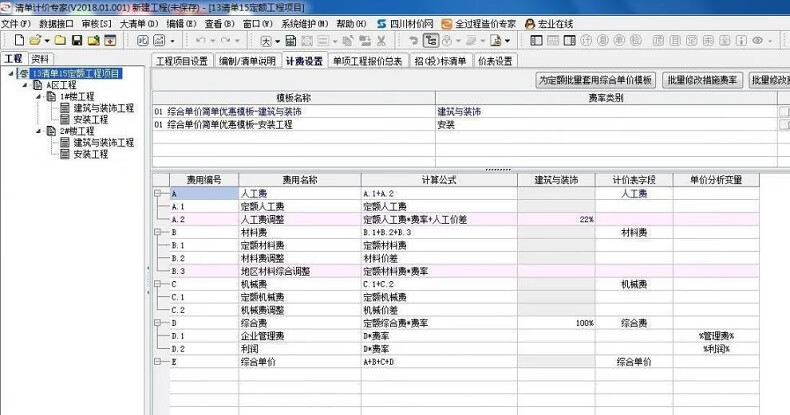Click 批量修改措施费率 button
This screenshot has height=415, width=790.
[x=702, y=80]
